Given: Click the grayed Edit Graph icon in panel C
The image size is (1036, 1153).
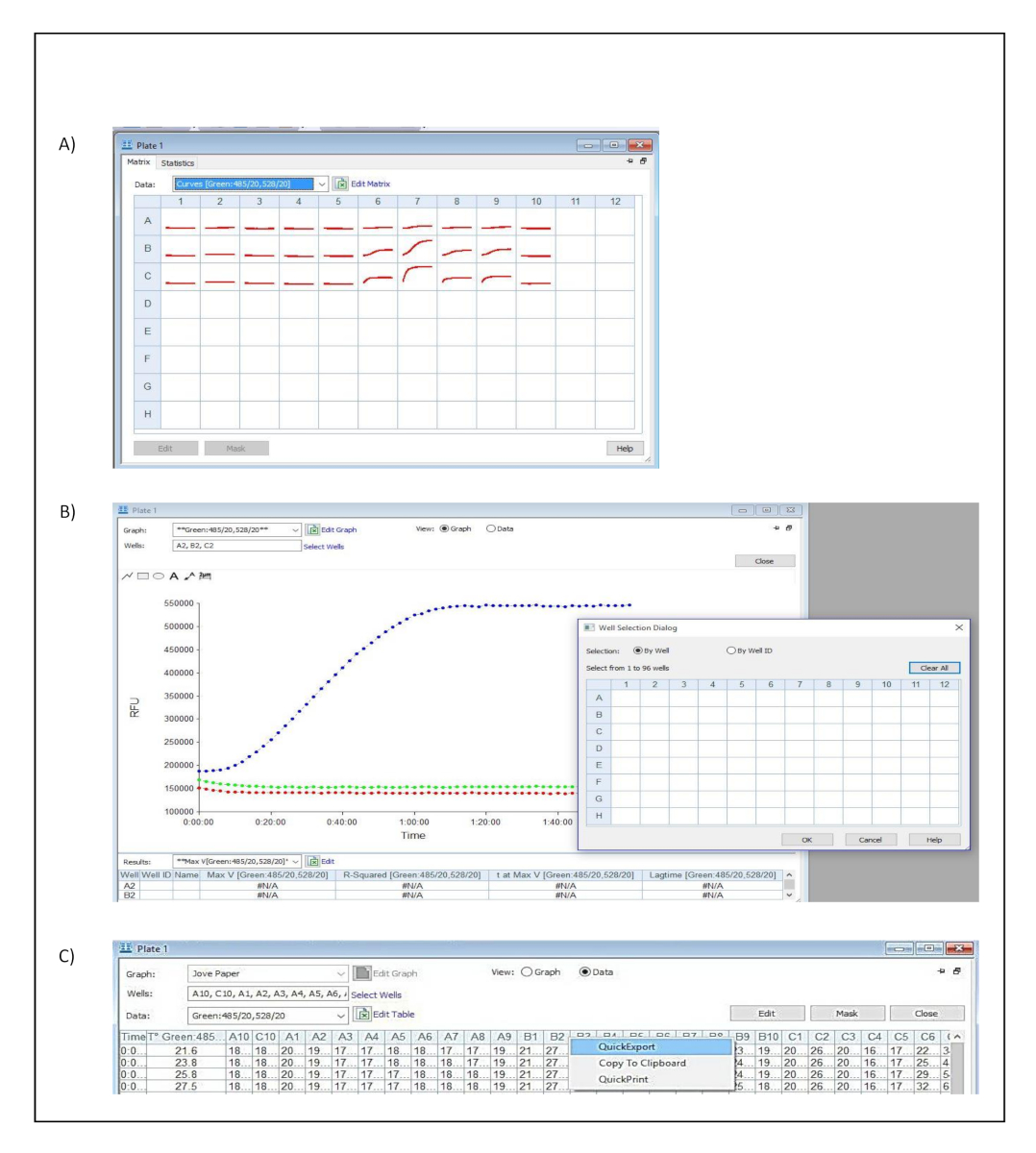Looking at the screenshot, I should [361, 973].
